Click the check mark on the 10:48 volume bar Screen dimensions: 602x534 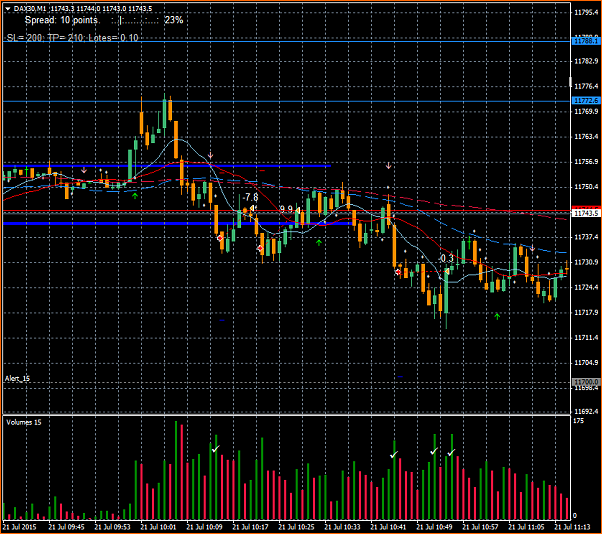(x=434, y=451)
